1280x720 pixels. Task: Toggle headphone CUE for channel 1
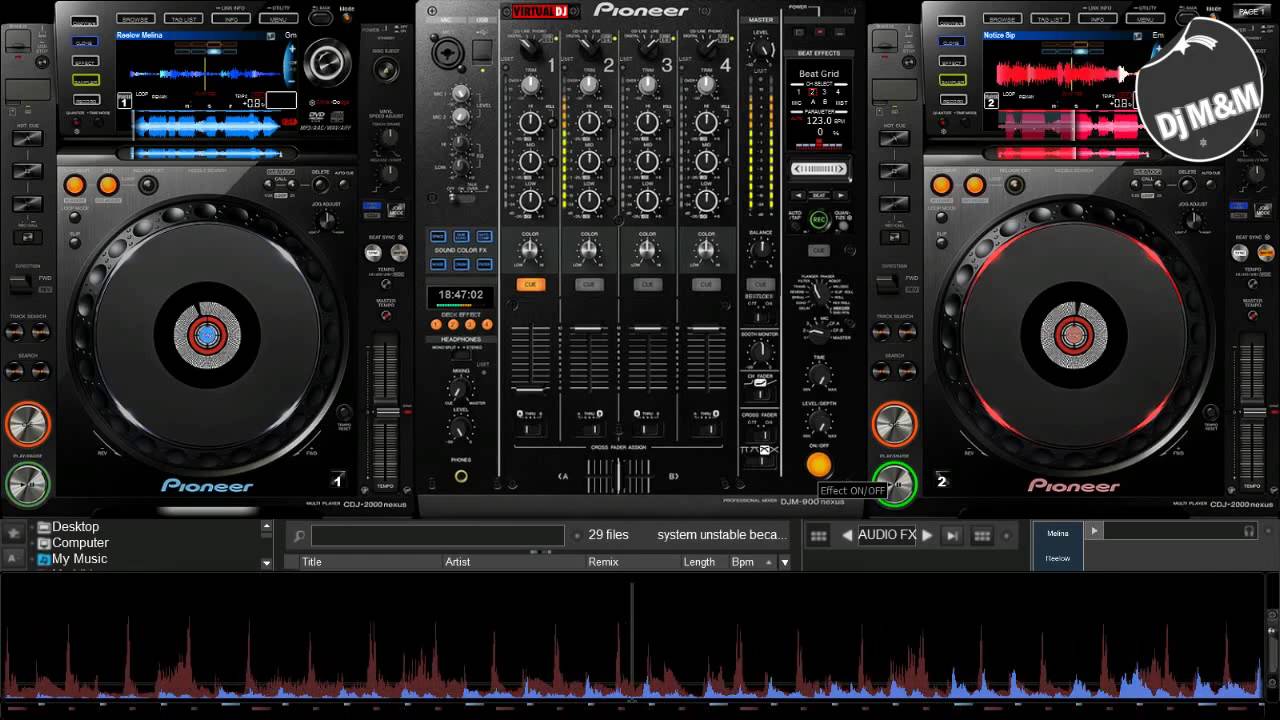pos(530,285)
